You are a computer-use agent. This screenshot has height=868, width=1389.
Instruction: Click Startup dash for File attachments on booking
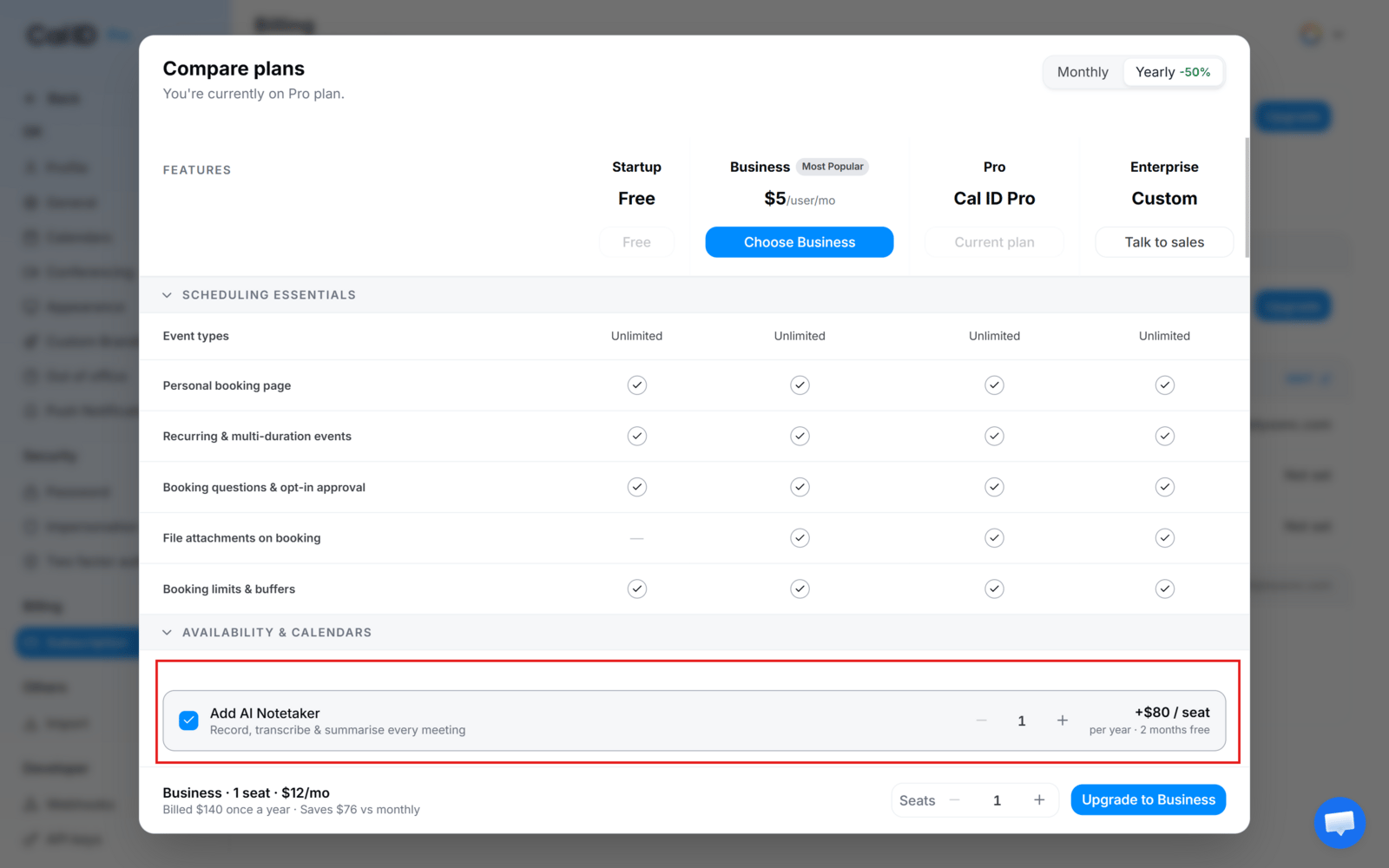point(637,538)
